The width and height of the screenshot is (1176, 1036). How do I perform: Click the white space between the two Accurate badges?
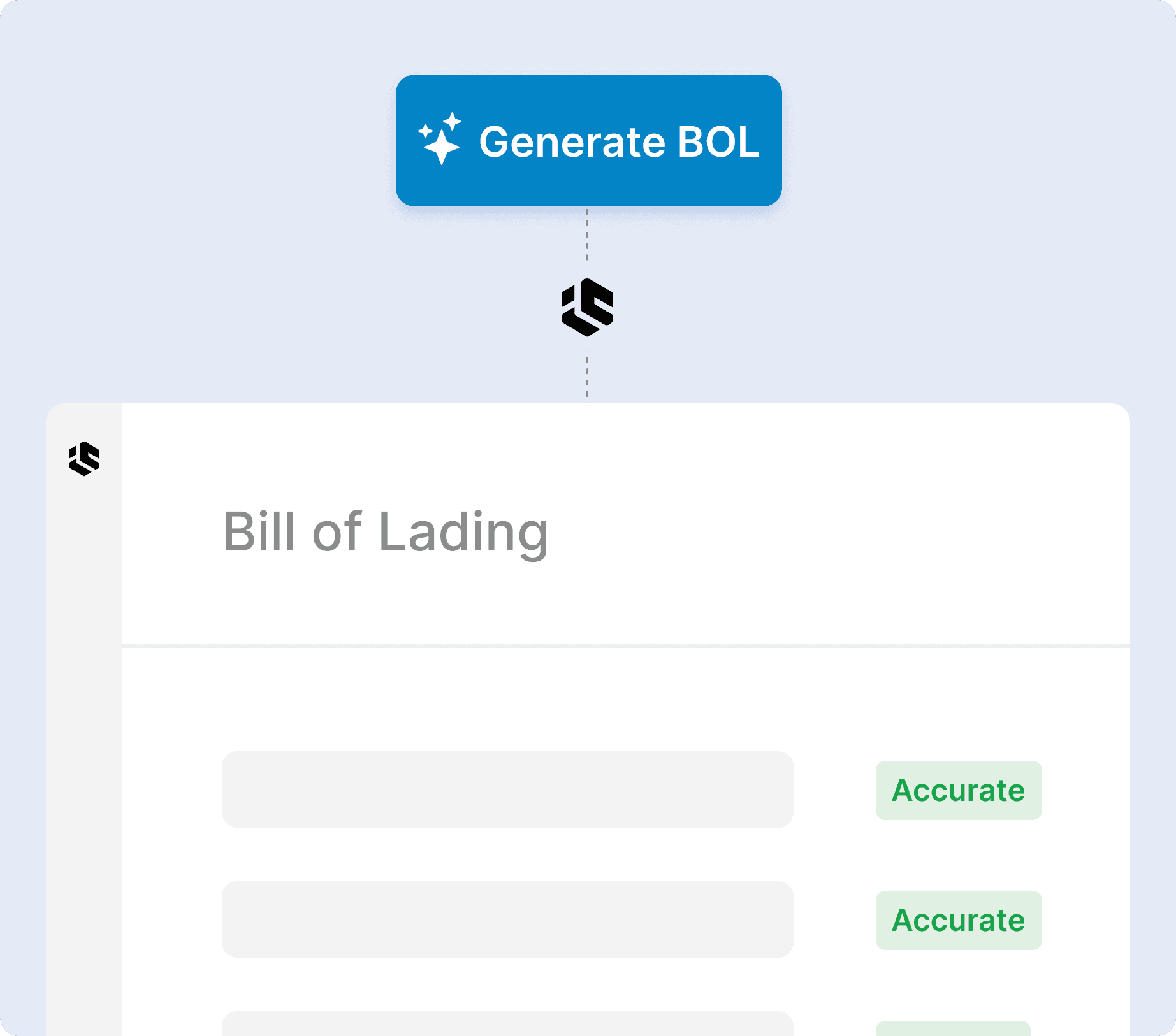click(x=958, y=855)
